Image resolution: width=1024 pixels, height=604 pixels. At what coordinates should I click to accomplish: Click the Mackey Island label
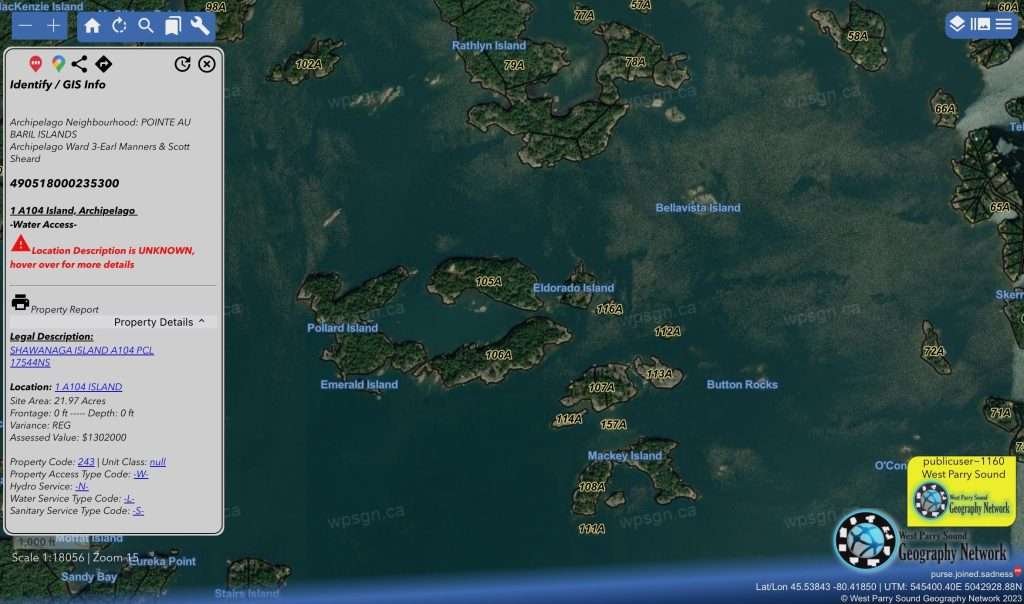click(x=624, y=456)
